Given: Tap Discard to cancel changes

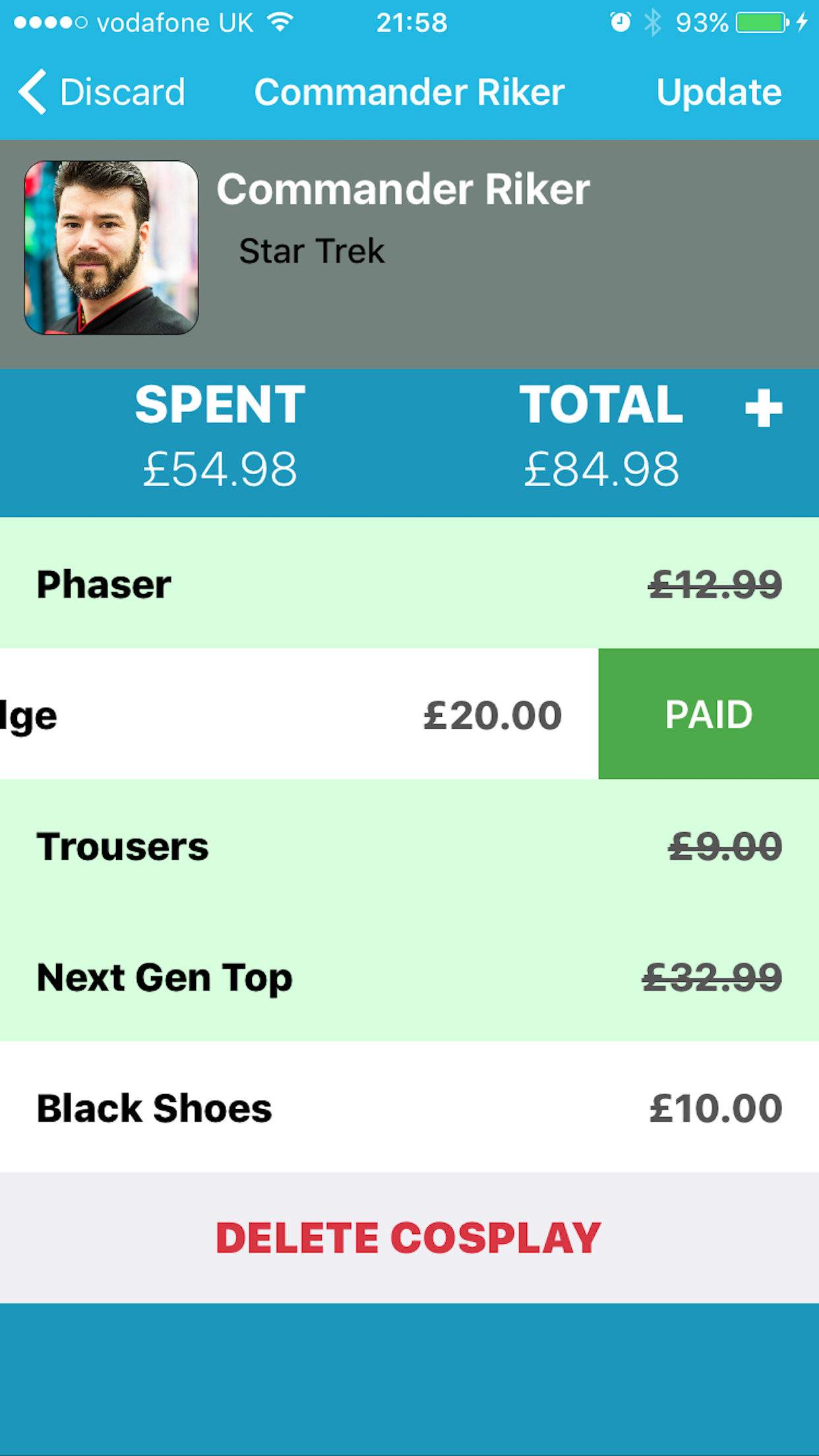Looking at the screenshot, I should tap(122, 92).
